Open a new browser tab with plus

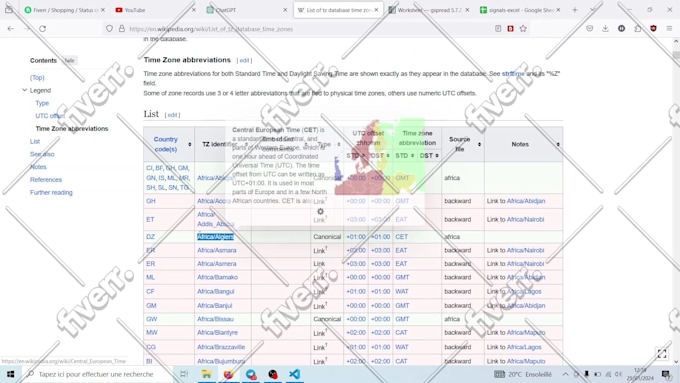click(x=575, y=10)
